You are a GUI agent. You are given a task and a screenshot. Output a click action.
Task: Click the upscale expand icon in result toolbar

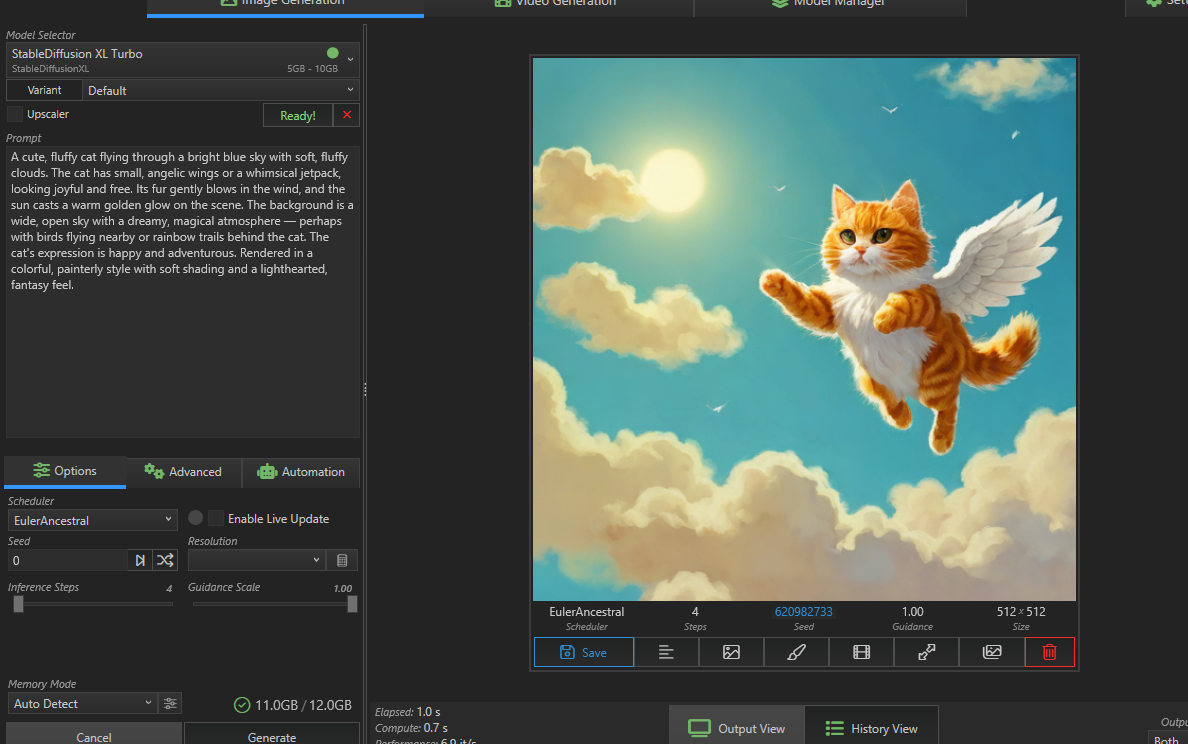click(927, 652)
